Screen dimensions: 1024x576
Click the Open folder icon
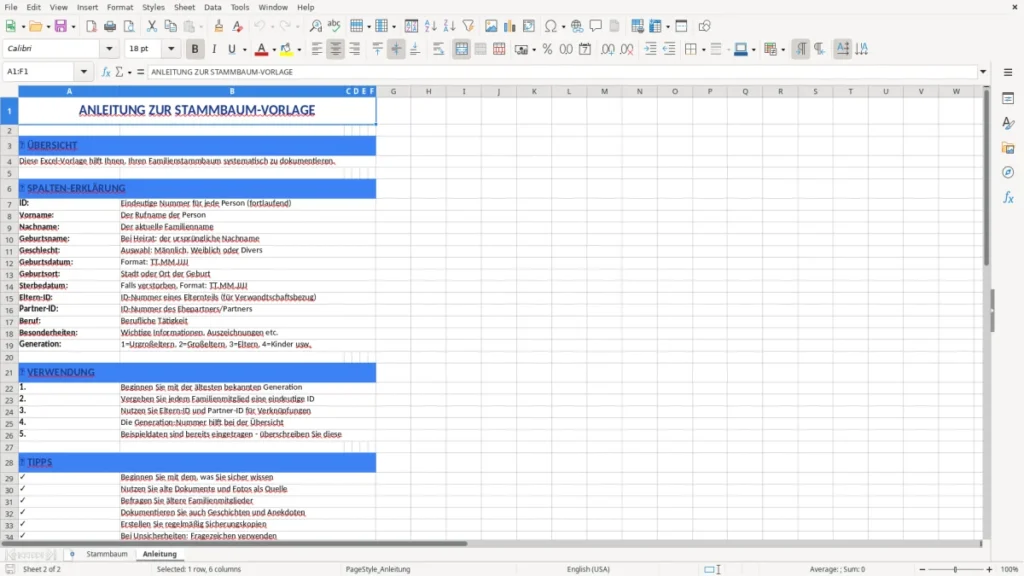35,26
